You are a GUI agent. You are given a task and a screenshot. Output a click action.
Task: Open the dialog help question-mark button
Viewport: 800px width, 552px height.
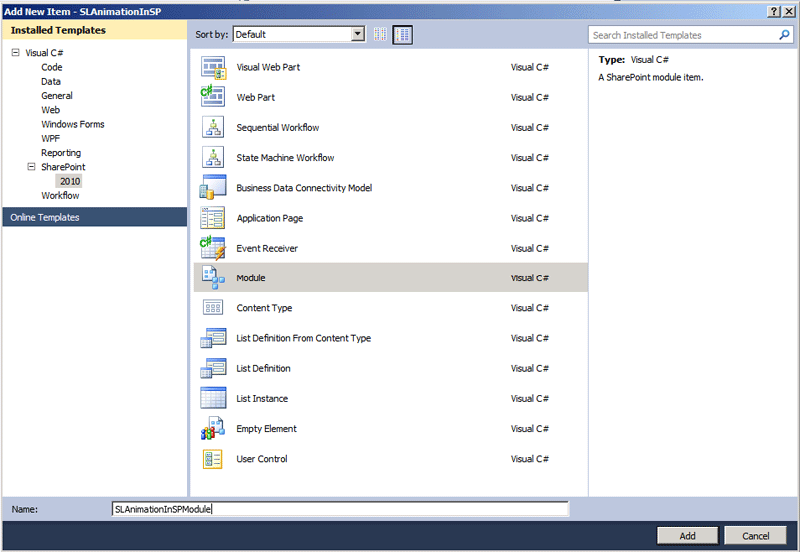(x=774, y=11)
